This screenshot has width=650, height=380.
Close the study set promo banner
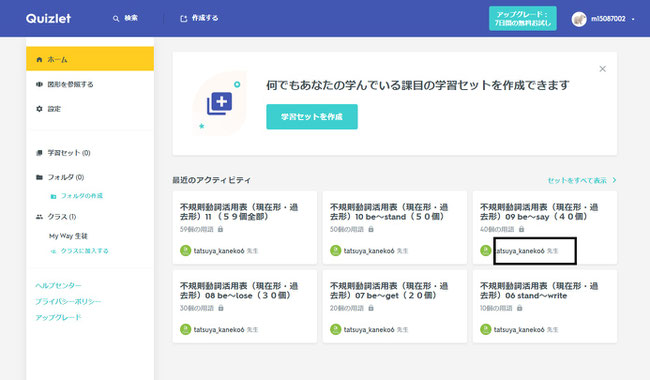point(602,69)
